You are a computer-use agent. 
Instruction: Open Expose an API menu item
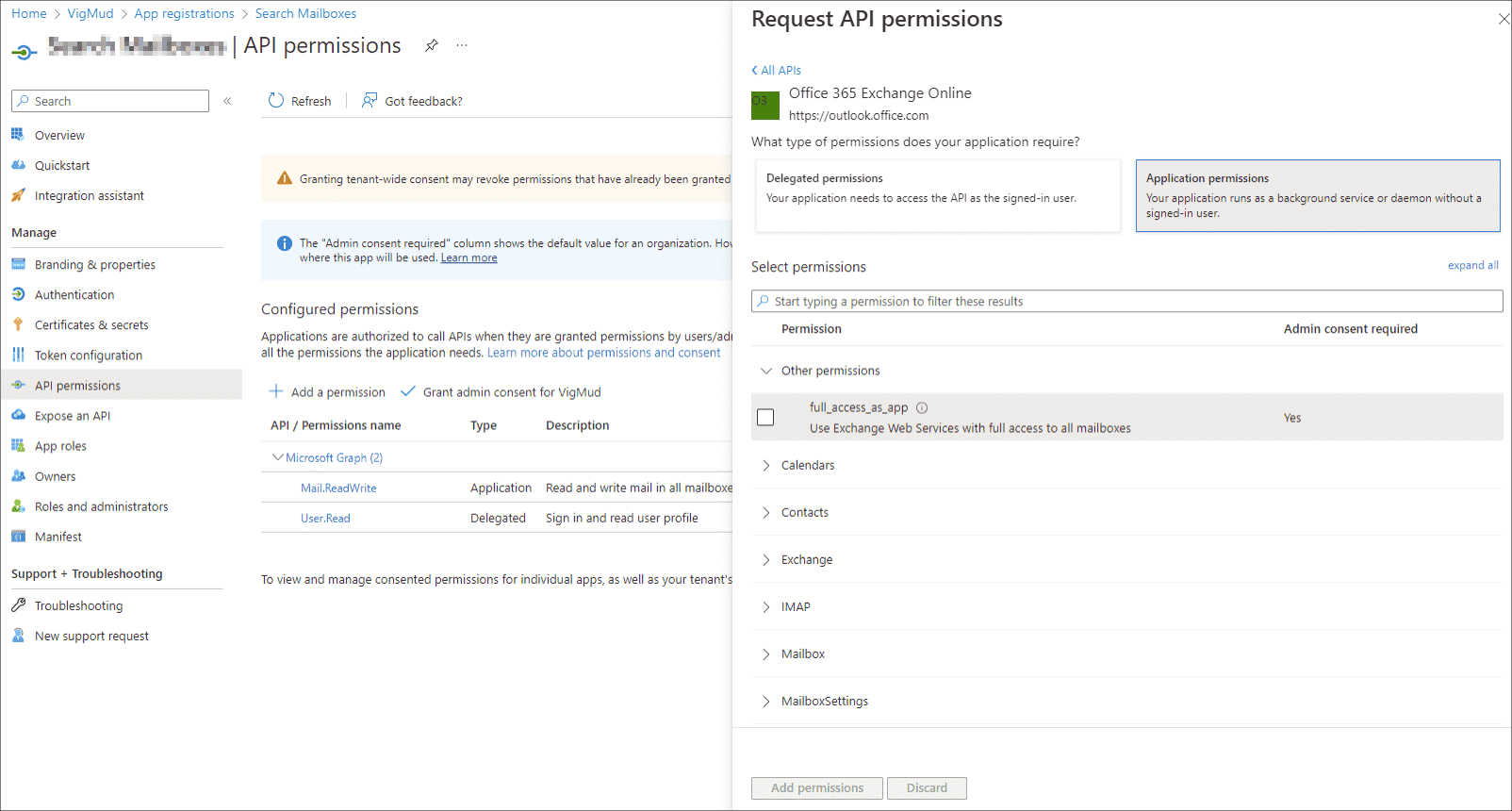73,416
